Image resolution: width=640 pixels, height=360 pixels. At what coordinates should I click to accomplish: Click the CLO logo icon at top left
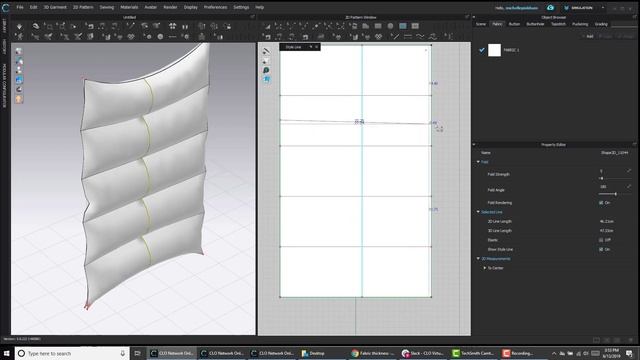(5, 7)
